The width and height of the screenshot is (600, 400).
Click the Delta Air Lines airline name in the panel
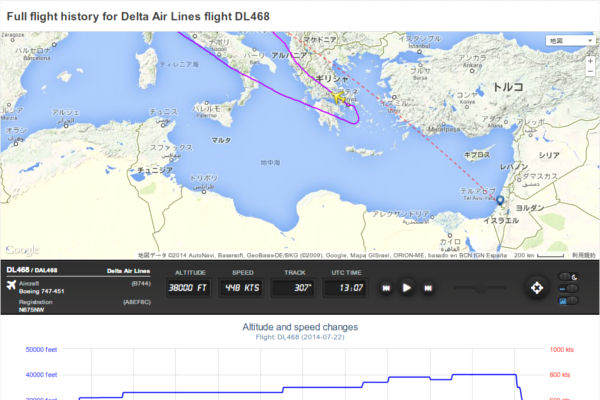click(x=129, y=271)
